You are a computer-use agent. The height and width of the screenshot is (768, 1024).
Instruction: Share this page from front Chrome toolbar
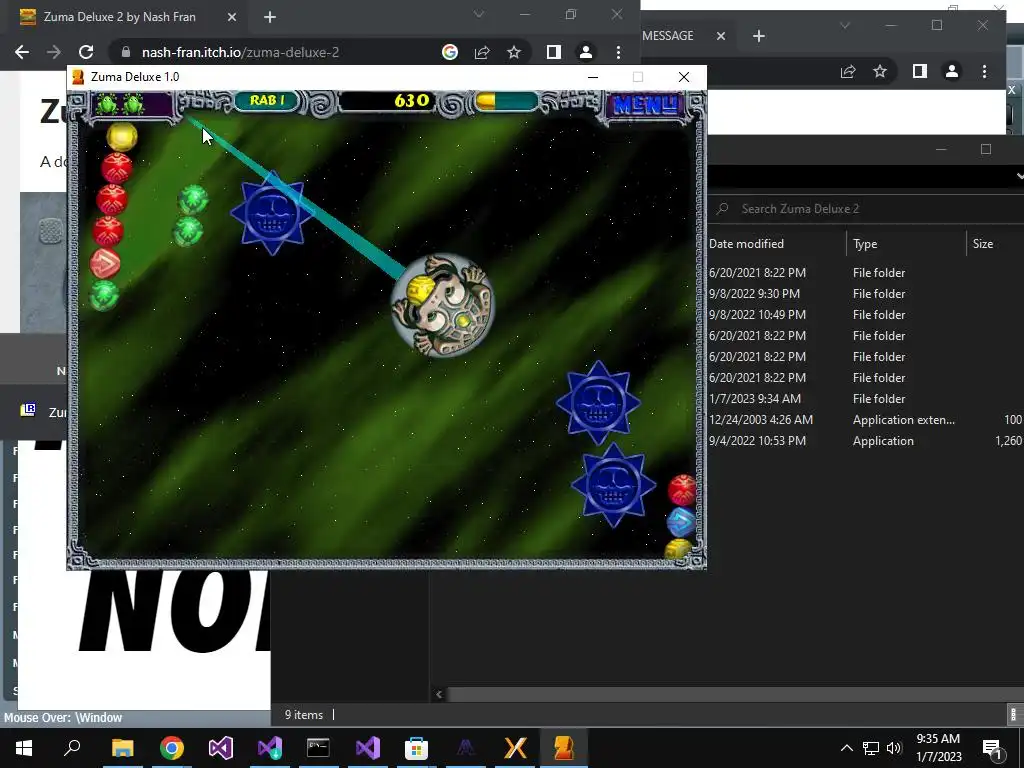point(482,52)
